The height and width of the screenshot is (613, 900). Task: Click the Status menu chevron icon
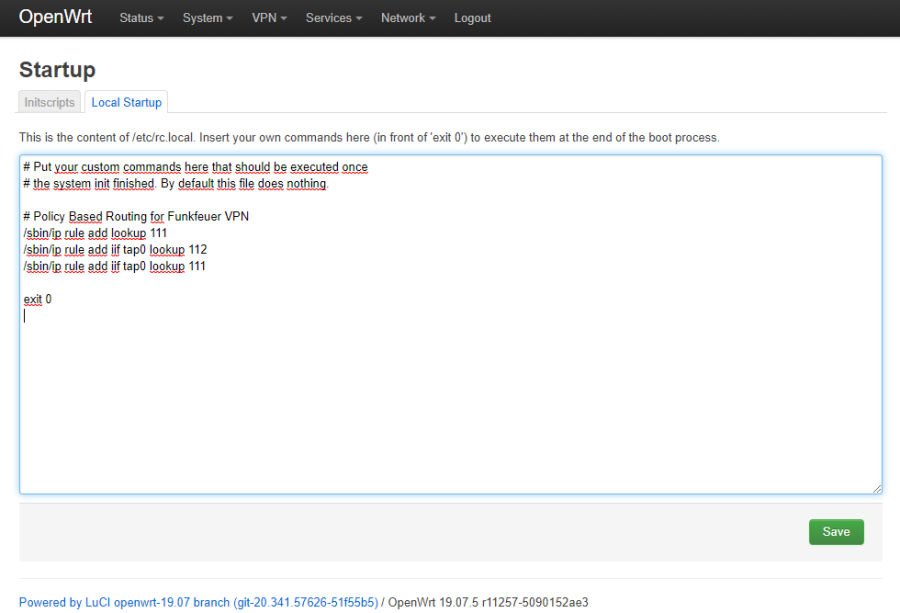click(x=160, y=18)
